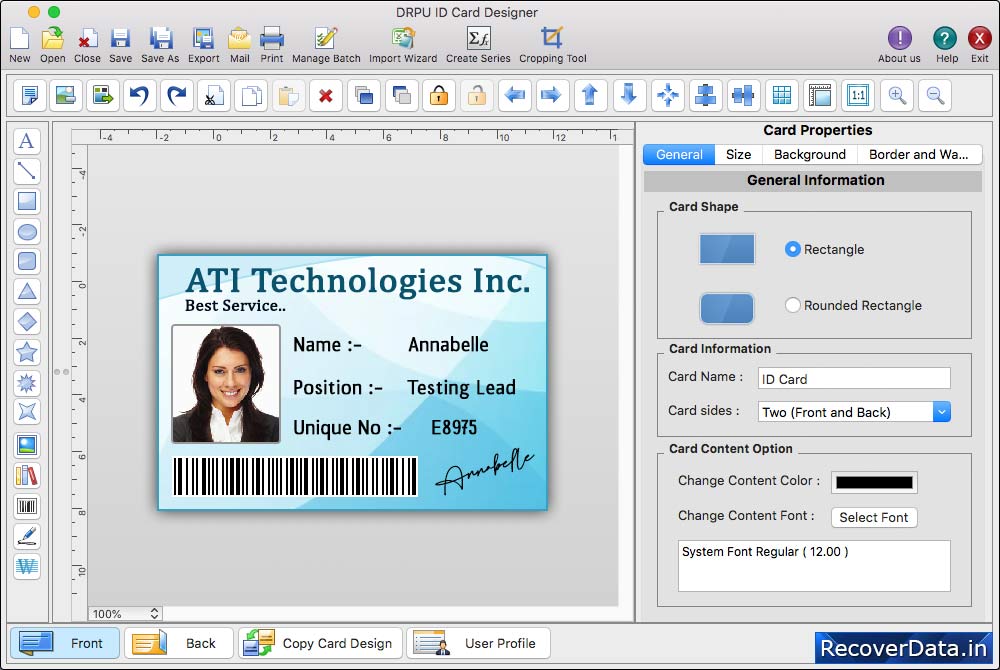Screen dimensions: 1000x670
Task: Switch to the Background tab
Action: pos(810,154)
